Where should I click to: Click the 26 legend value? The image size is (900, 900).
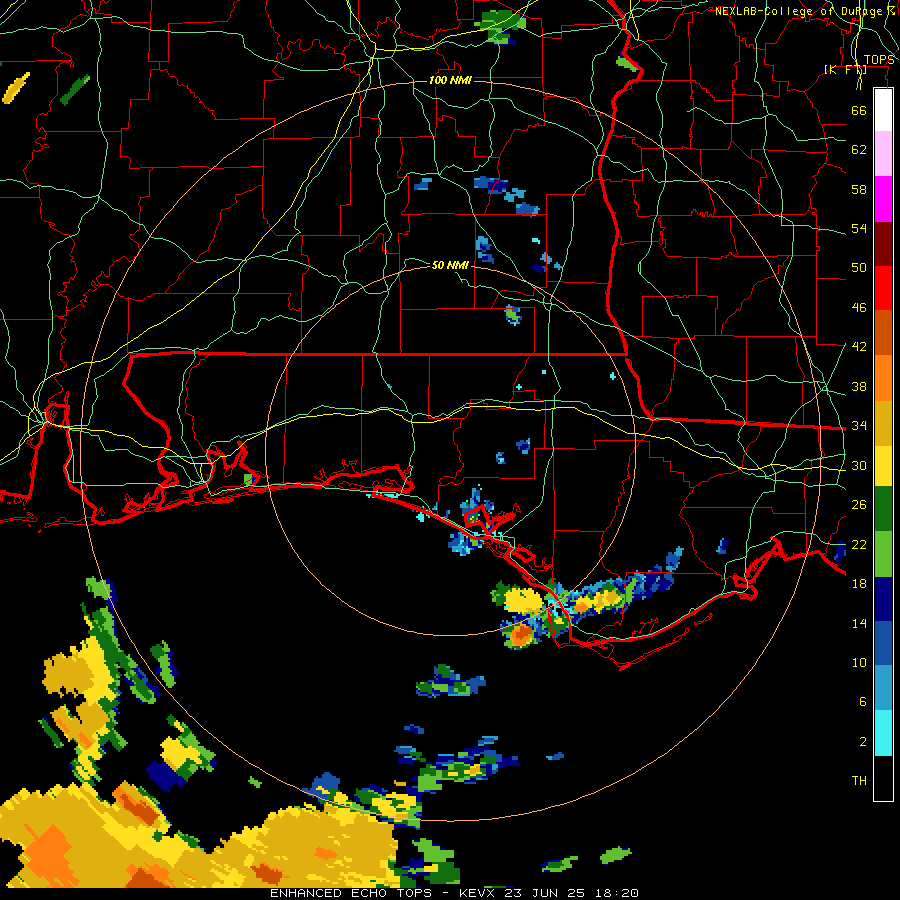coord(859,505)
